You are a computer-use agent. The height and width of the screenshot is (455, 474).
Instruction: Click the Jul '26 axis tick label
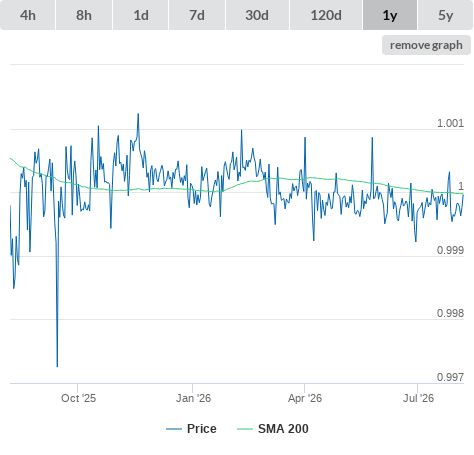click(418, 398)
